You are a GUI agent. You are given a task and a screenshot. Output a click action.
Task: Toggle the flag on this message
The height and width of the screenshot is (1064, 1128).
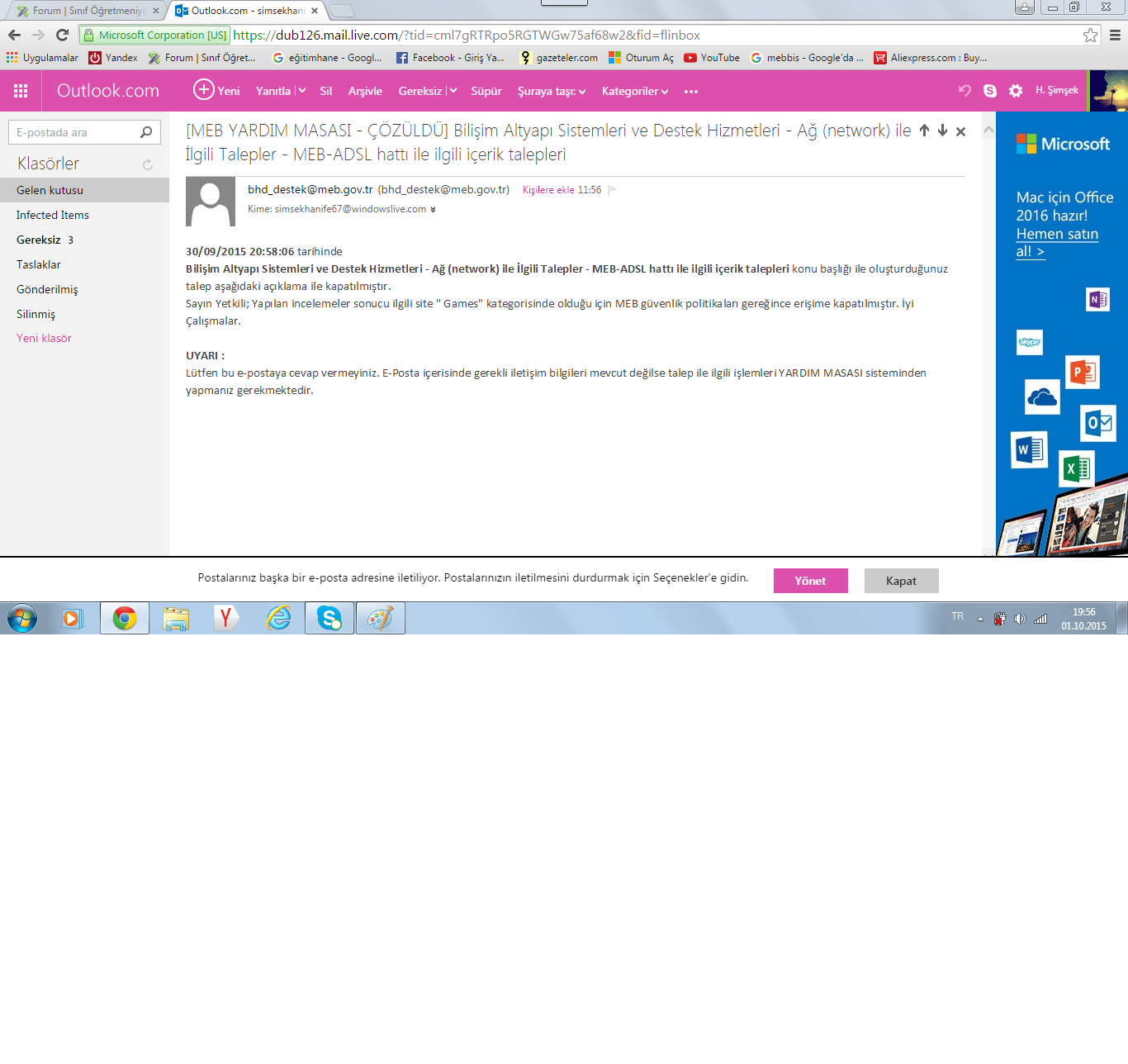(x=613, y=190)
